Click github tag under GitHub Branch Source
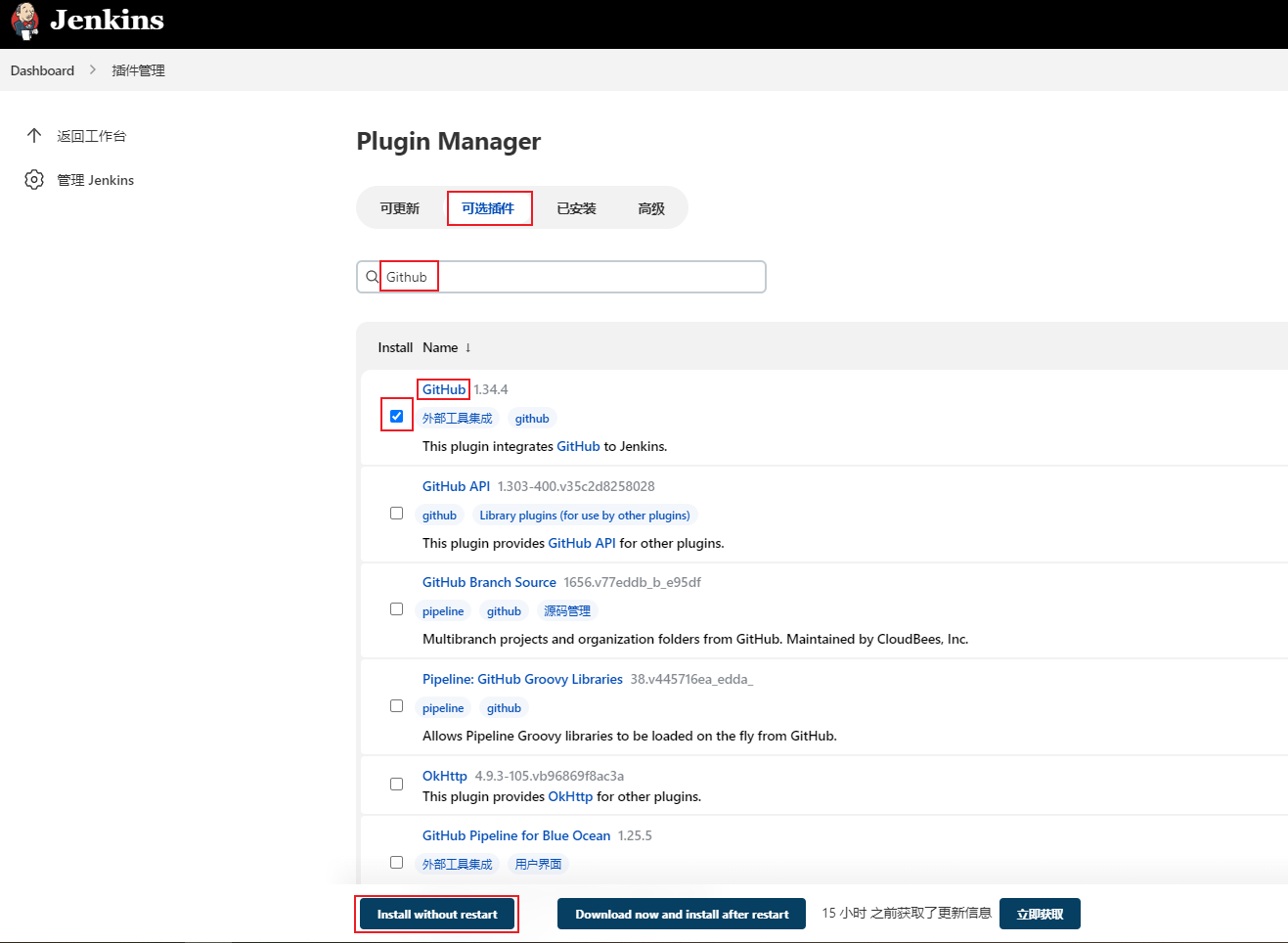 [x=504, y=610]
